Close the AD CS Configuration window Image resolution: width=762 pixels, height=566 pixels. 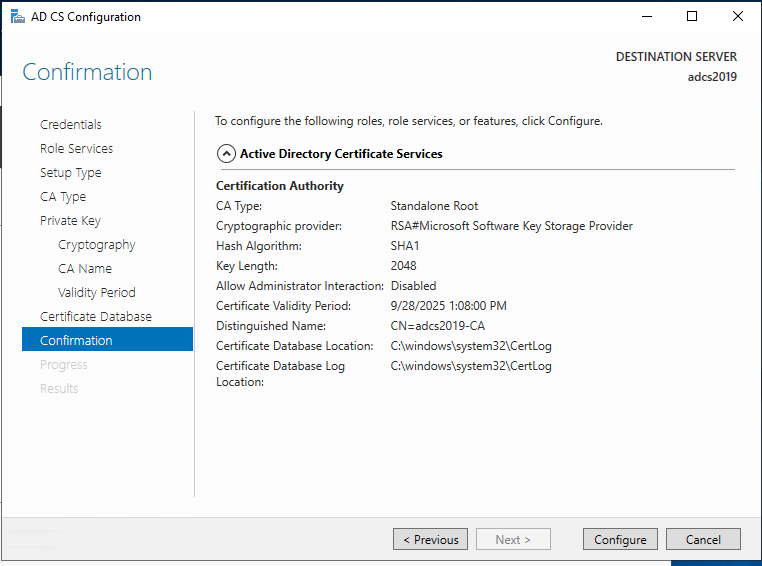tap(738, 17)
